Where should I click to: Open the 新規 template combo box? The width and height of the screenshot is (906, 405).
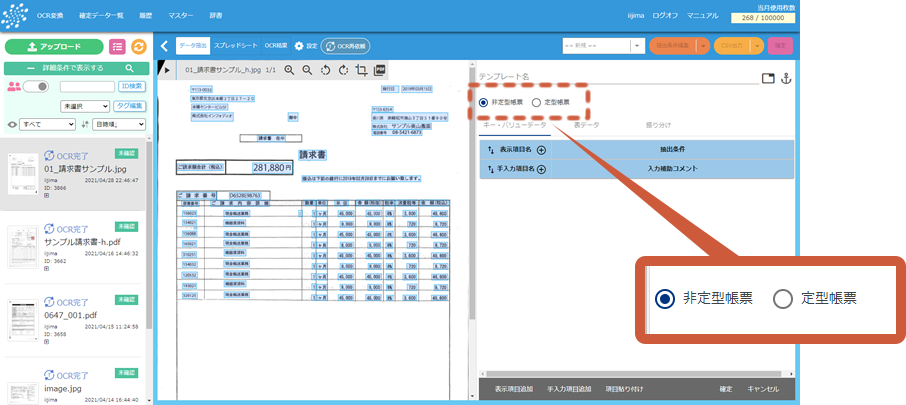pyautogui.click(x=604, y=46)
